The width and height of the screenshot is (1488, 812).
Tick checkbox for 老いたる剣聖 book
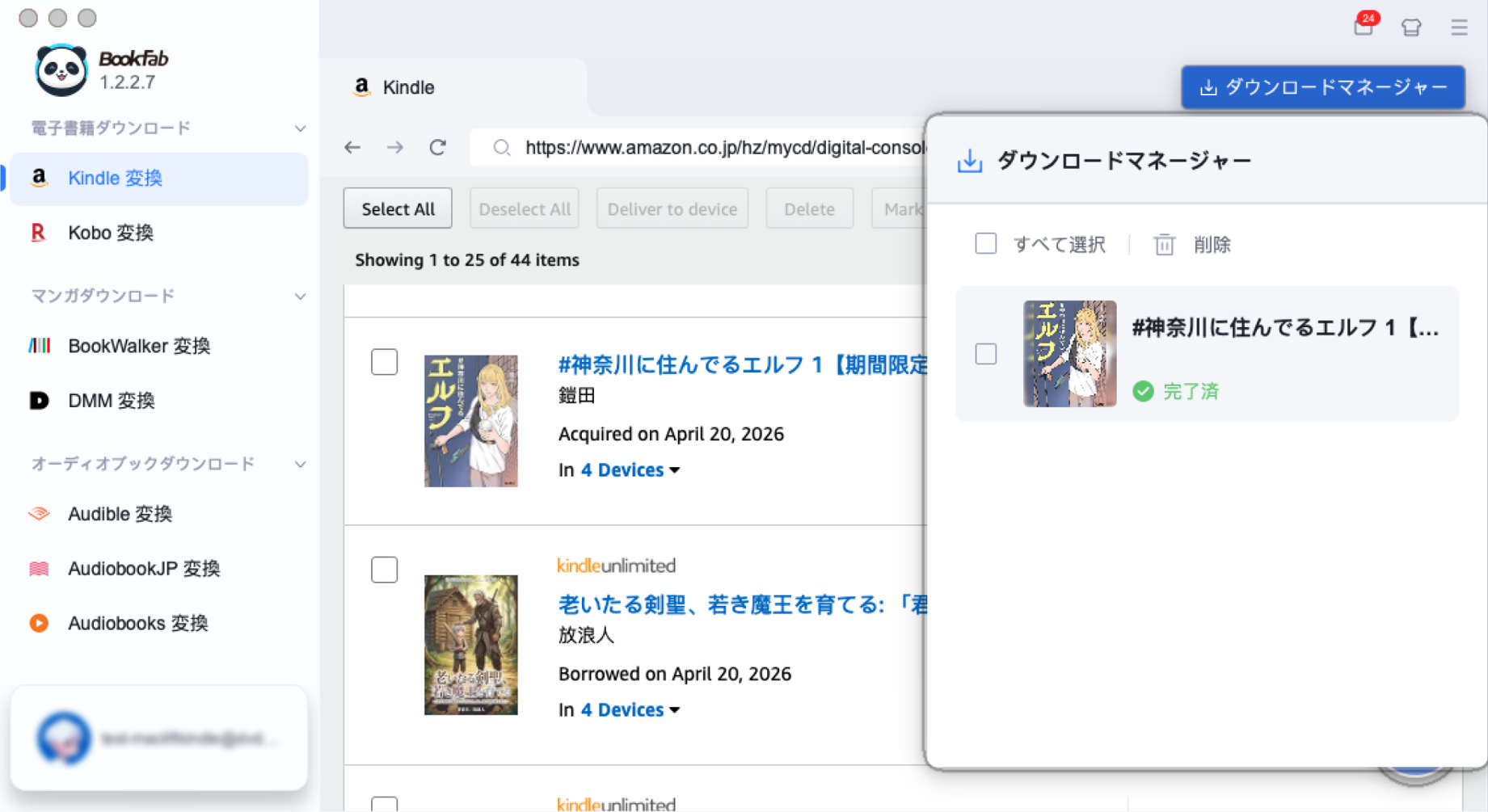pyautogui.click(x=385, y=570)
